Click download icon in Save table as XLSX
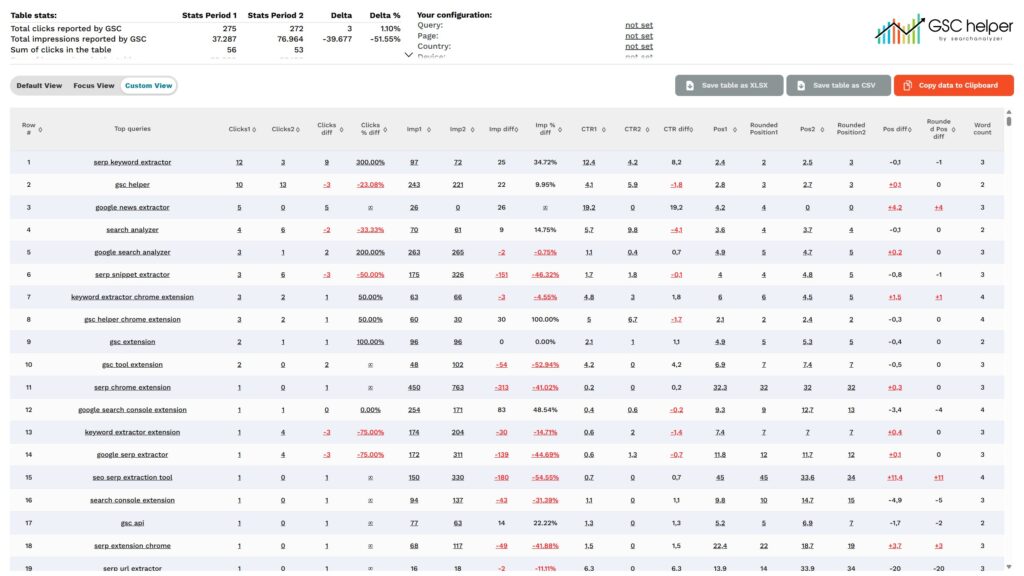This screenshot has width=1024, height=576. 690,86
